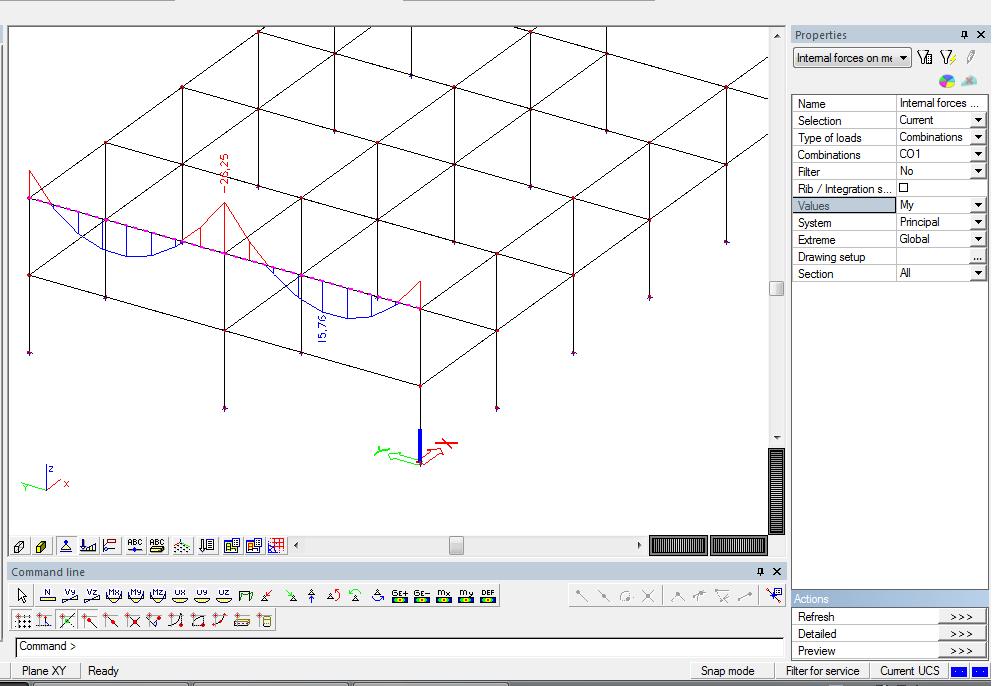996x686 pixels.
Task: Click the funnel with lightning filter icon
Action: click(x=947, y=58)
